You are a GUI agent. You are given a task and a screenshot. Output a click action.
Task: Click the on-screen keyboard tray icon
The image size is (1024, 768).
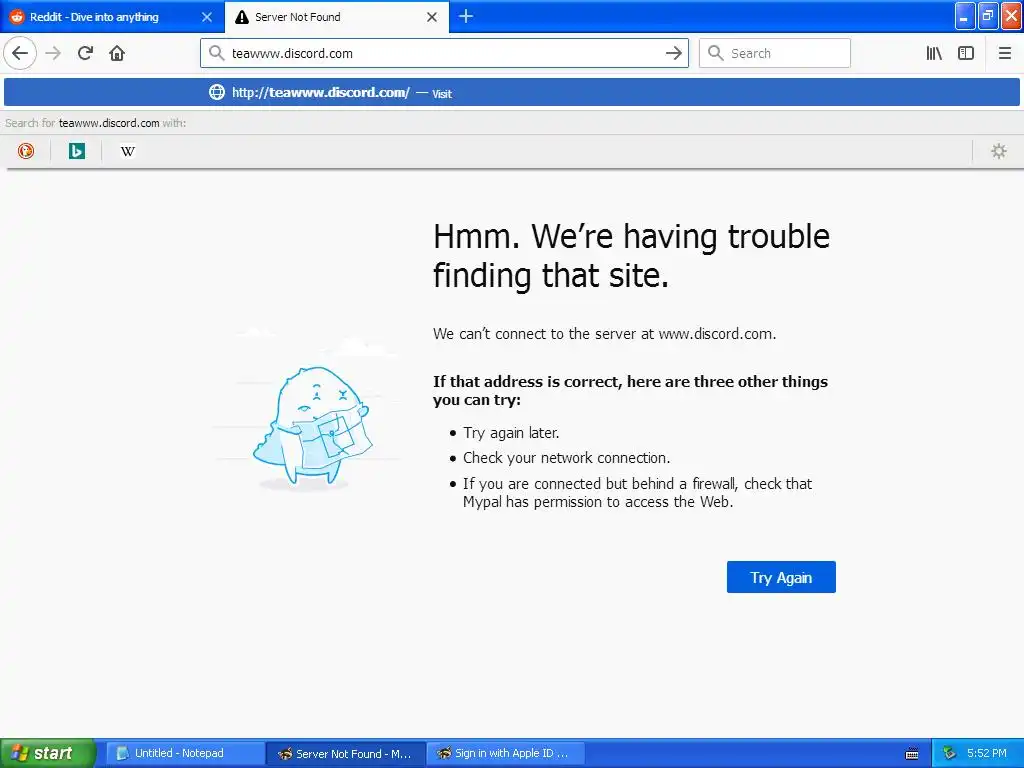912,754
